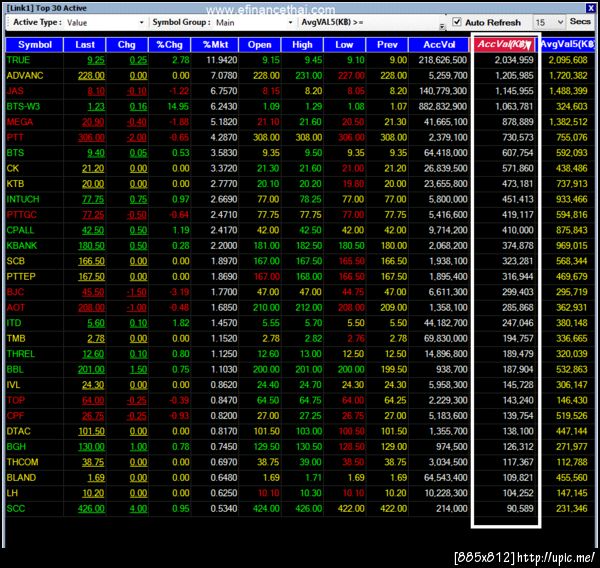This screenshot has height=568, width=600.
Task: Select the DTAC symbol
Action: [x=18, y=431]
